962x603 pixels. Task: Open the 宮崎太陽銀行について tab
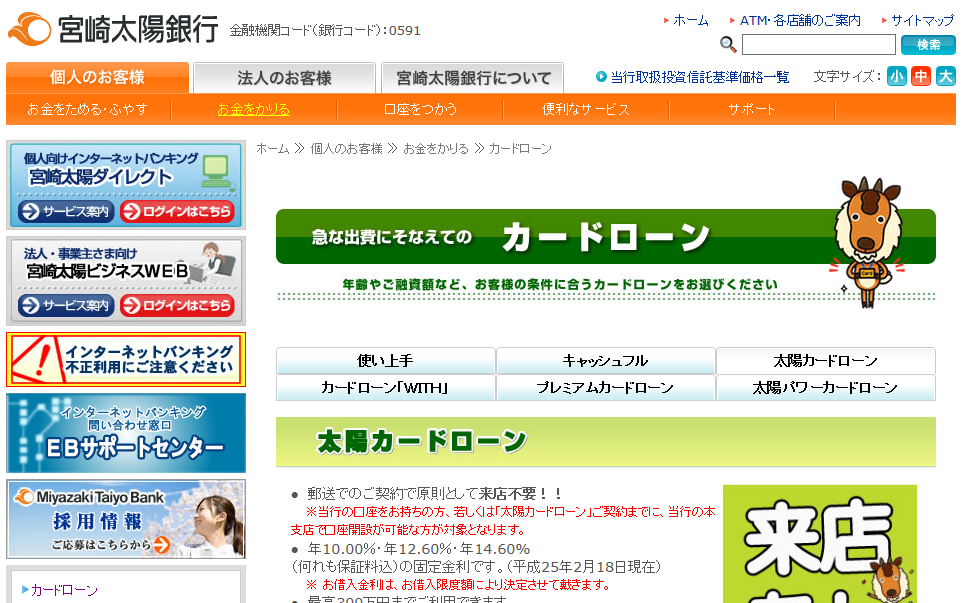(473, 78)
